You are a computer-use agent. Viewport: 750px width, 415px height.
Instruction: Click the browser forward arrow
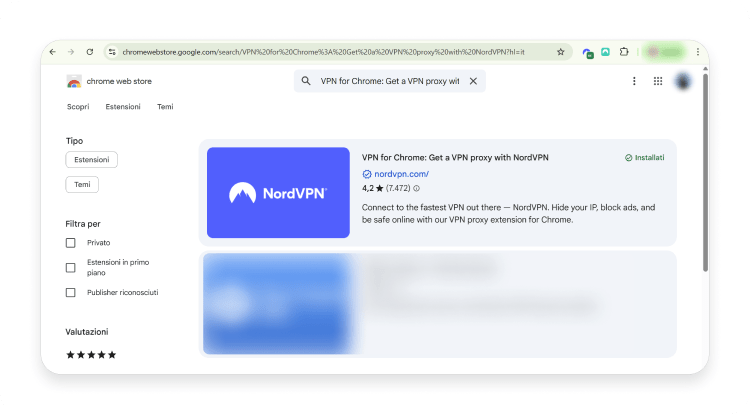point(71,52)
